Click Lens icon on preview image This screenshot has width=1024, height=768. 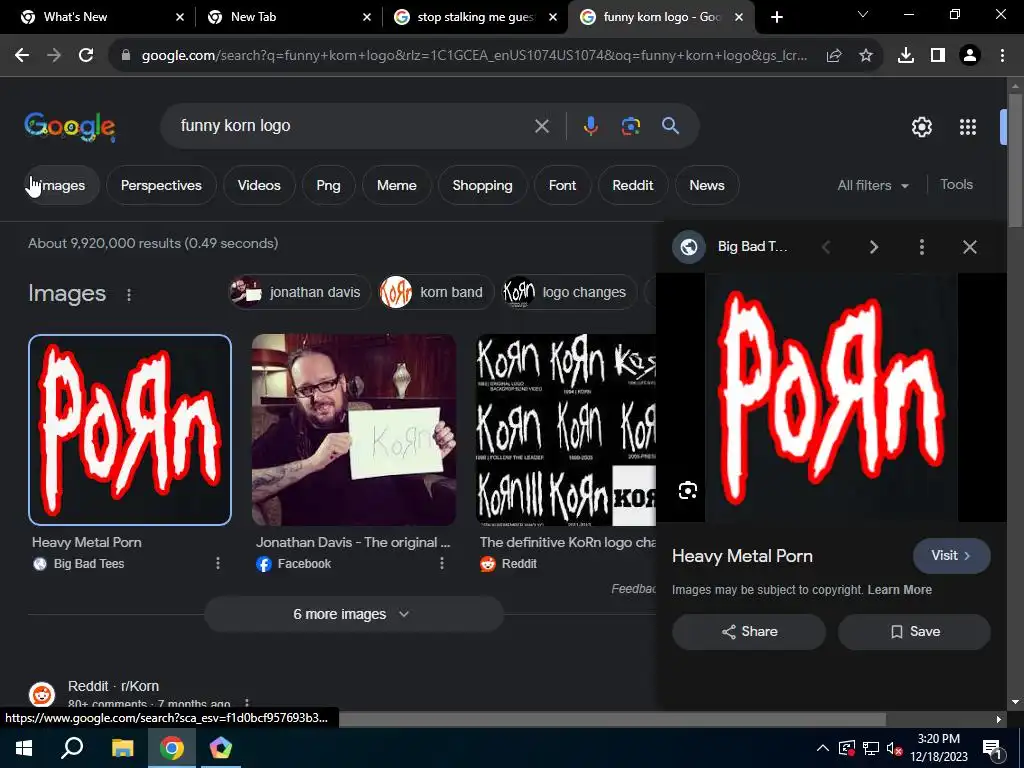(688, 490)
